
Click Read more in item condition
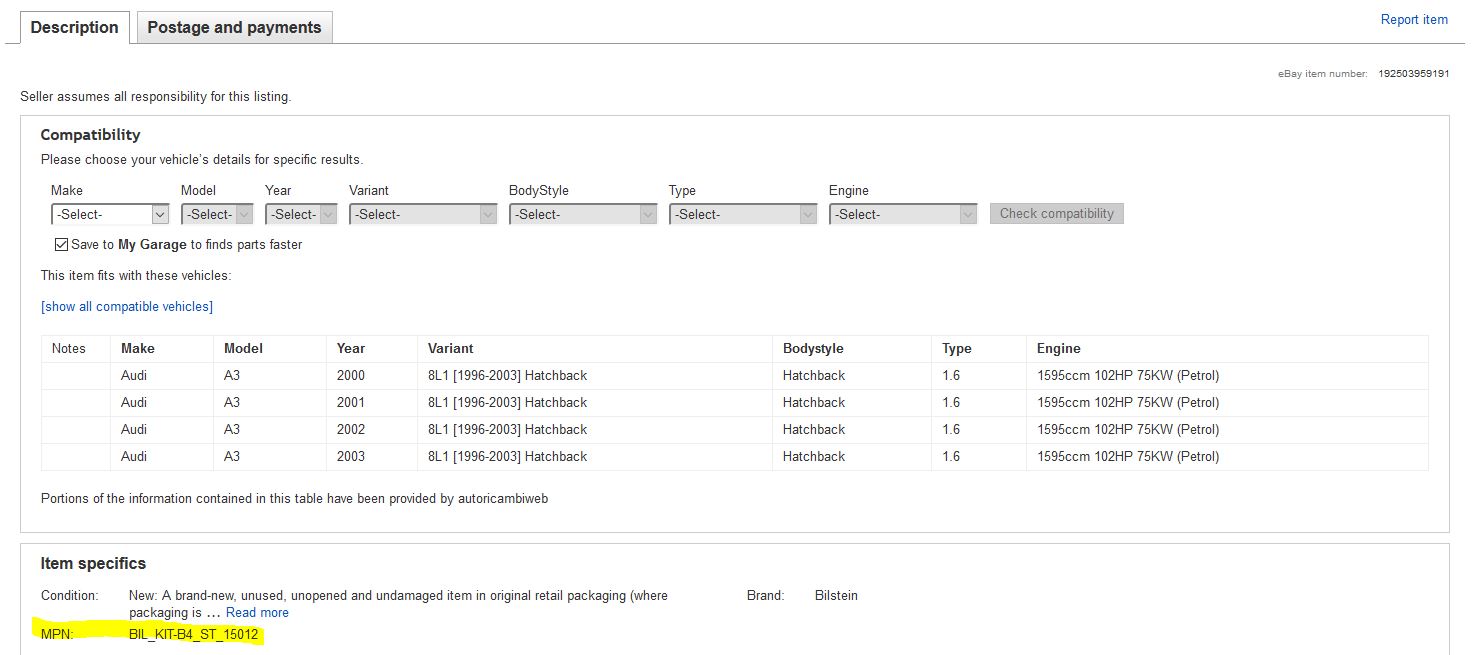[257, 613]
